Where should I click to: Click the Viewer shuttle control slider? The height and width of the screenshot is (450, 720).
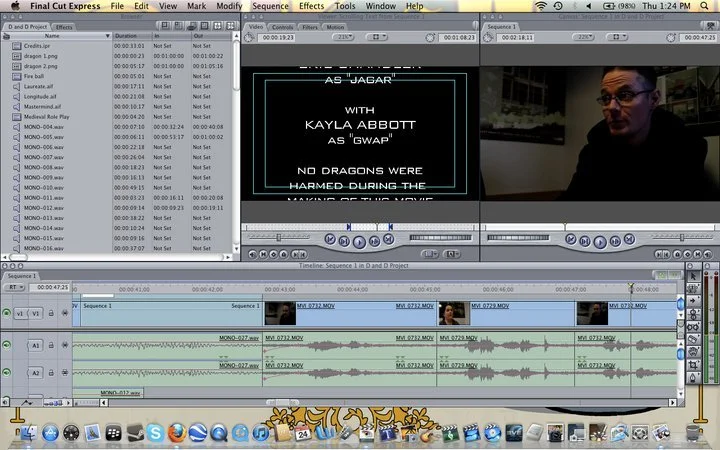[279, 237]
